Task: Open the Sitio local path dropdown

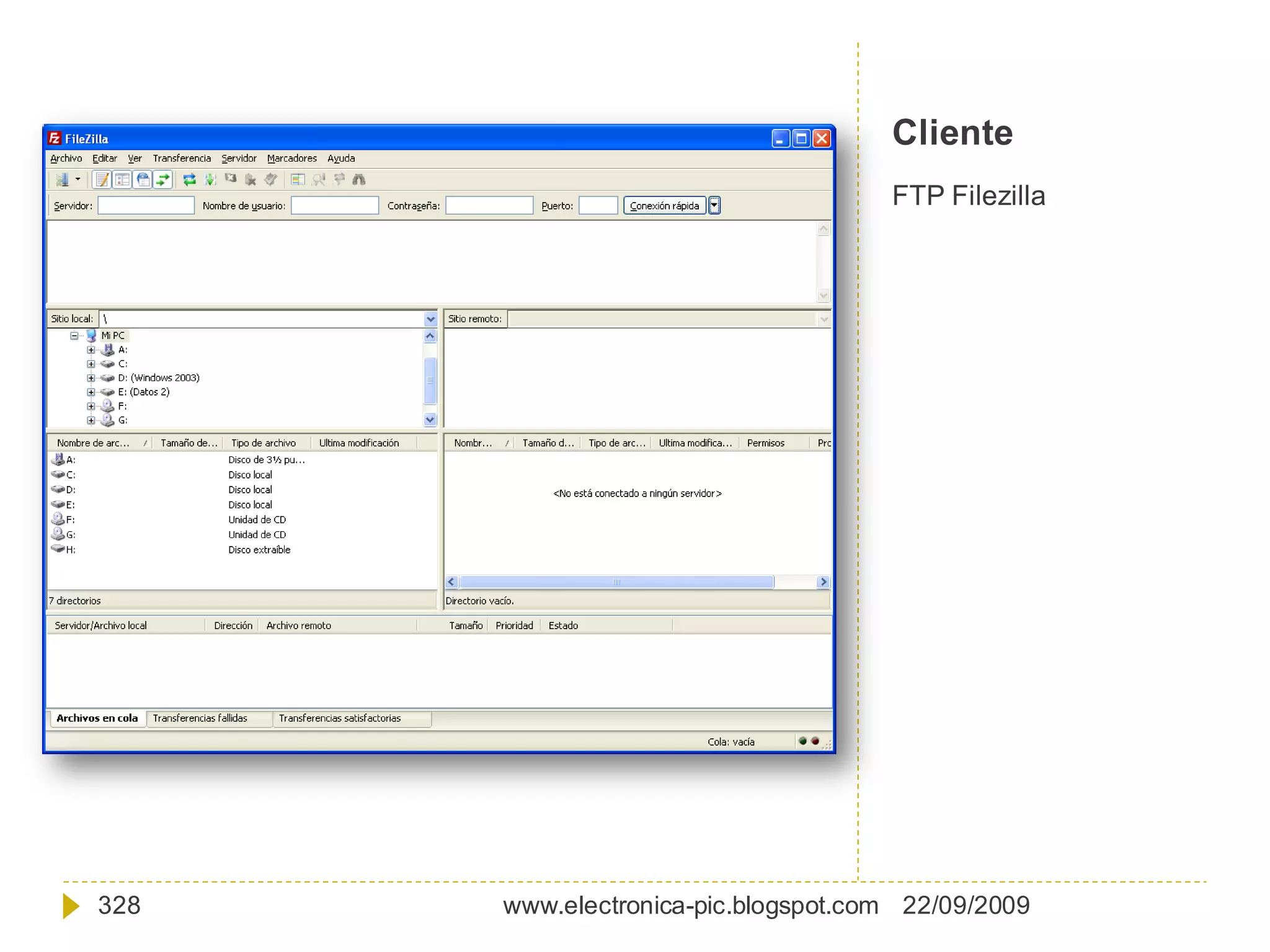Action: click(430, 319)
